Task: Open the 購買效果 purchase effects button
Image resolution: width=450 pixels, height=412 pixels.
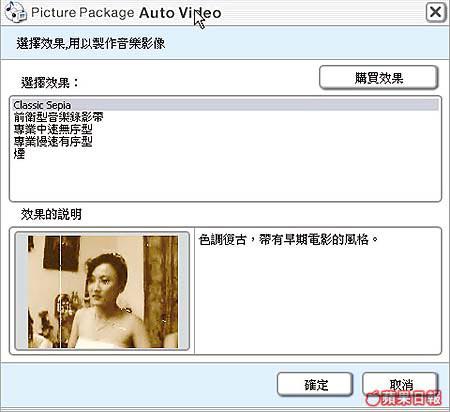Action: point(378,78)
